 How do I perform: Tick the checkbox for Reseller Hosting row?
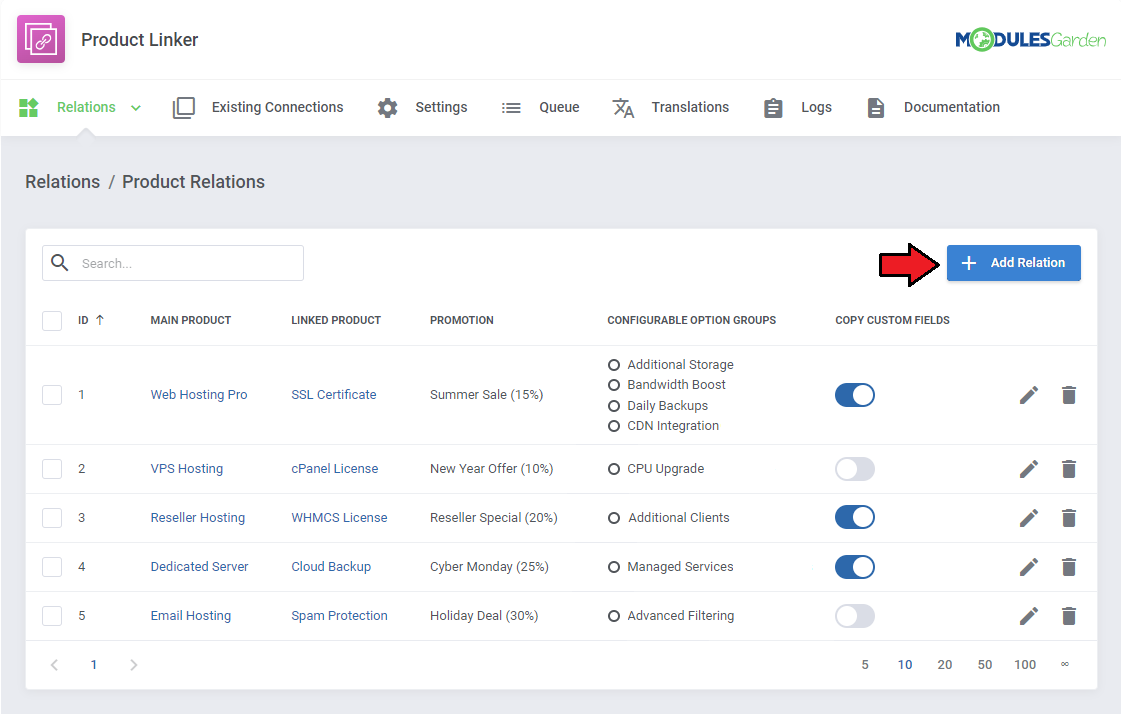click(x=52, y=518)
